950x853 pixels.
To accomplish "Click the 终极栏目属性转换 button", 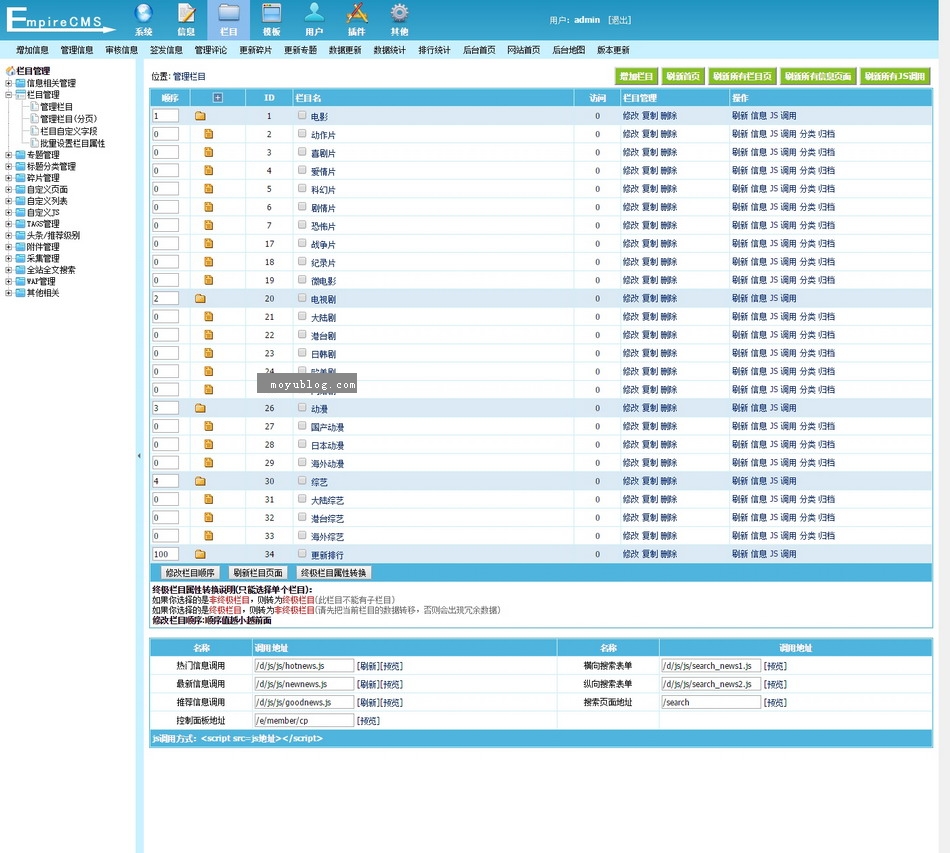I will [x=333, y=573].
